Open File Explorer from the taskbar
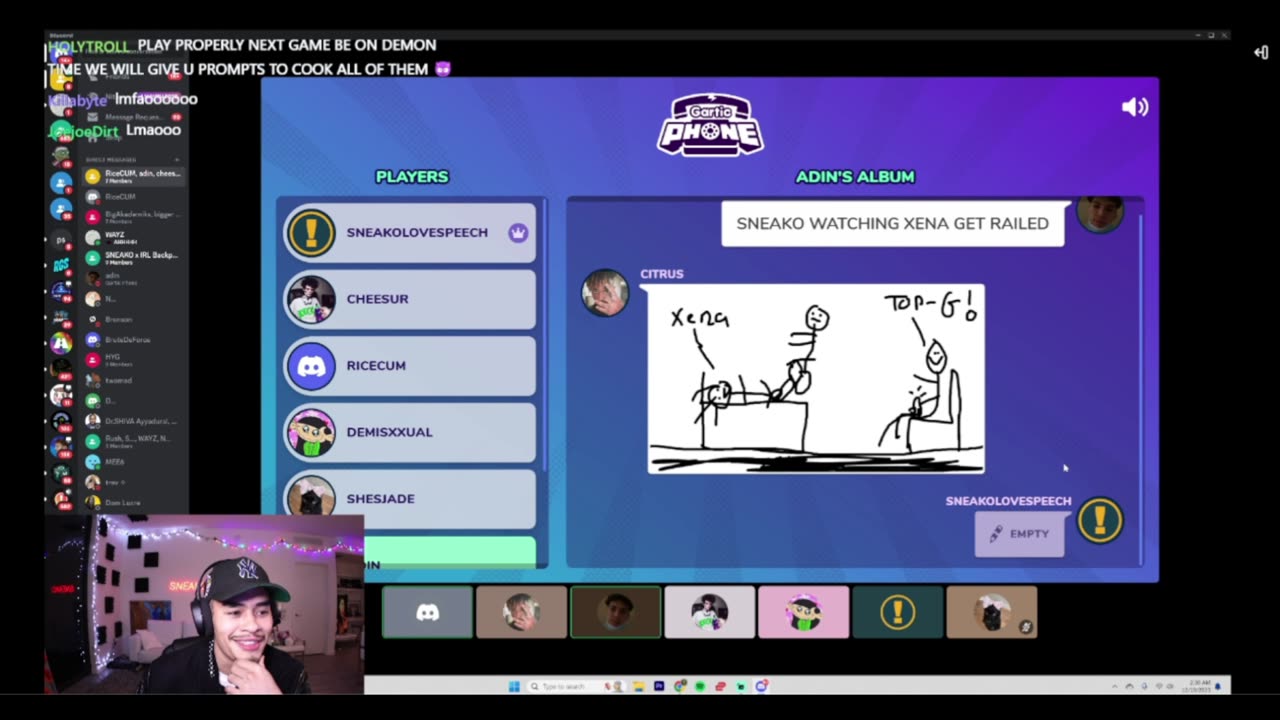 (x=638, y=686)
